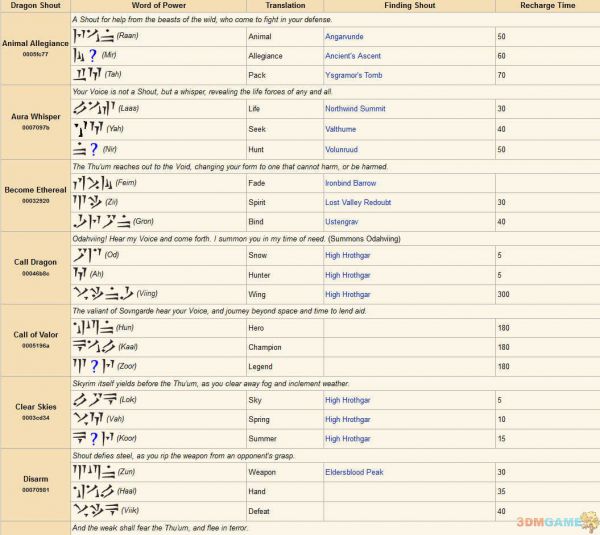This screenshot has height=535, width=600.
Task: Open the Eldersblood Peak link
Action: pyautogui.click(x=354, y=472)
